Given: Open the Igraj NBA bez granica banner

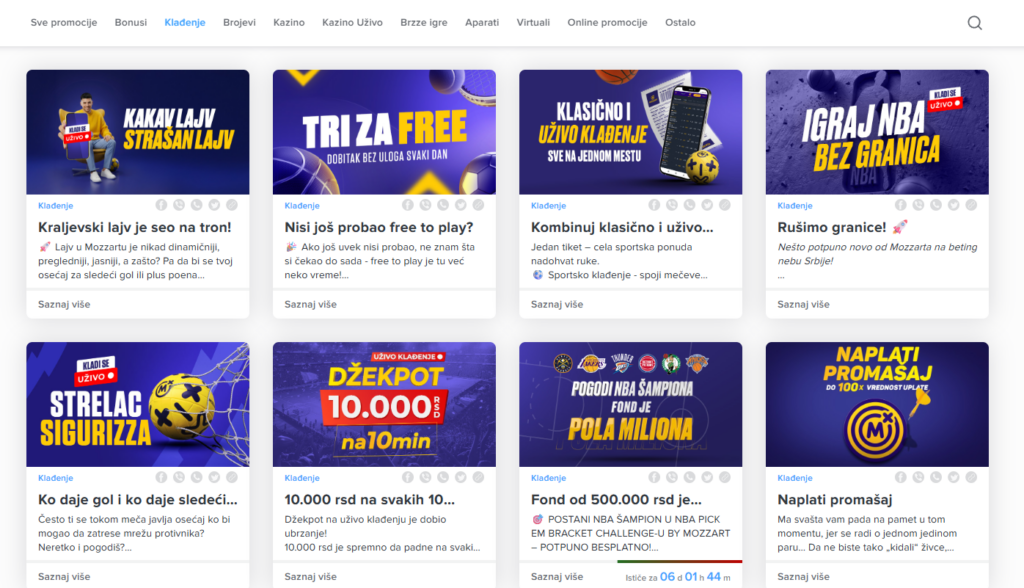Looking at the screenshot, I should 877,132.
